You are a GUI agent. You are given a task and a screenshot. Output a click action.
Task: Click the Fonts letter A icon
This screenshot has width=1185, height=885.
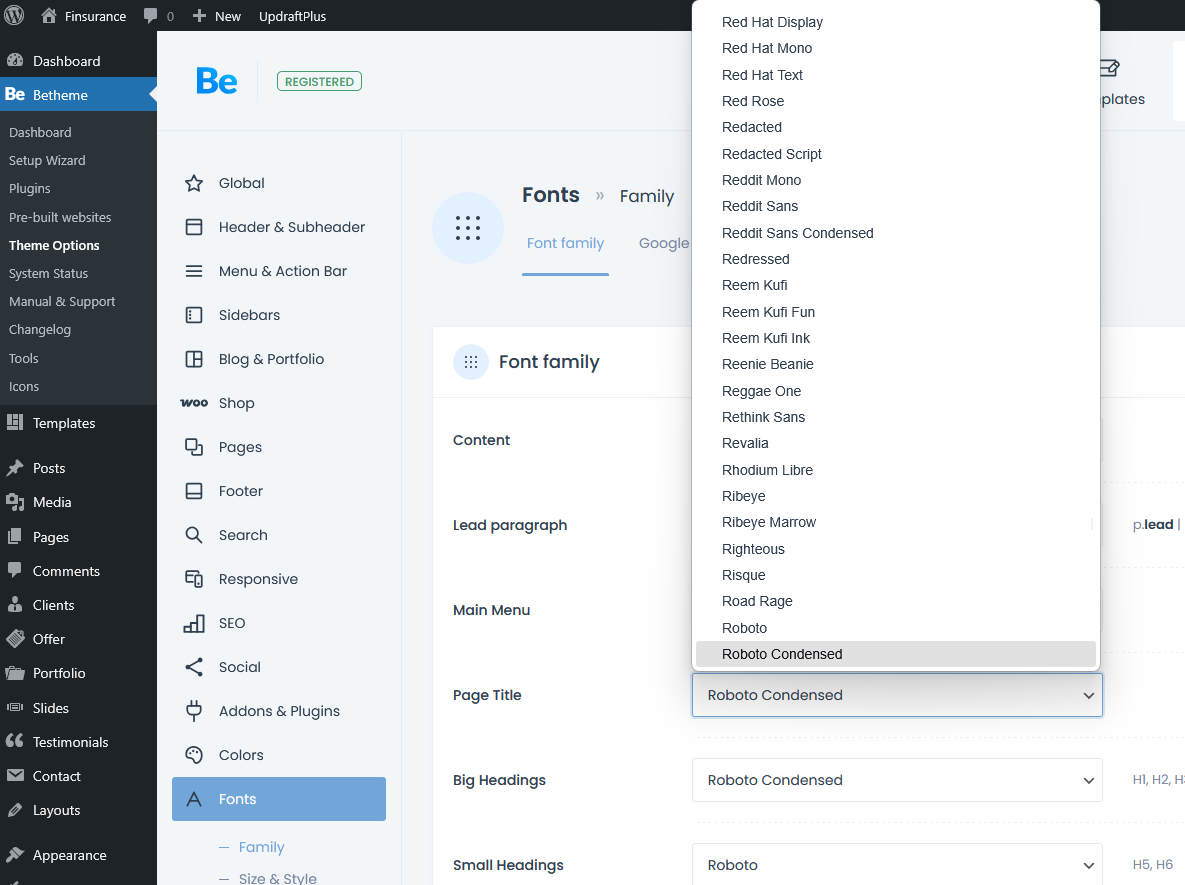194,799
